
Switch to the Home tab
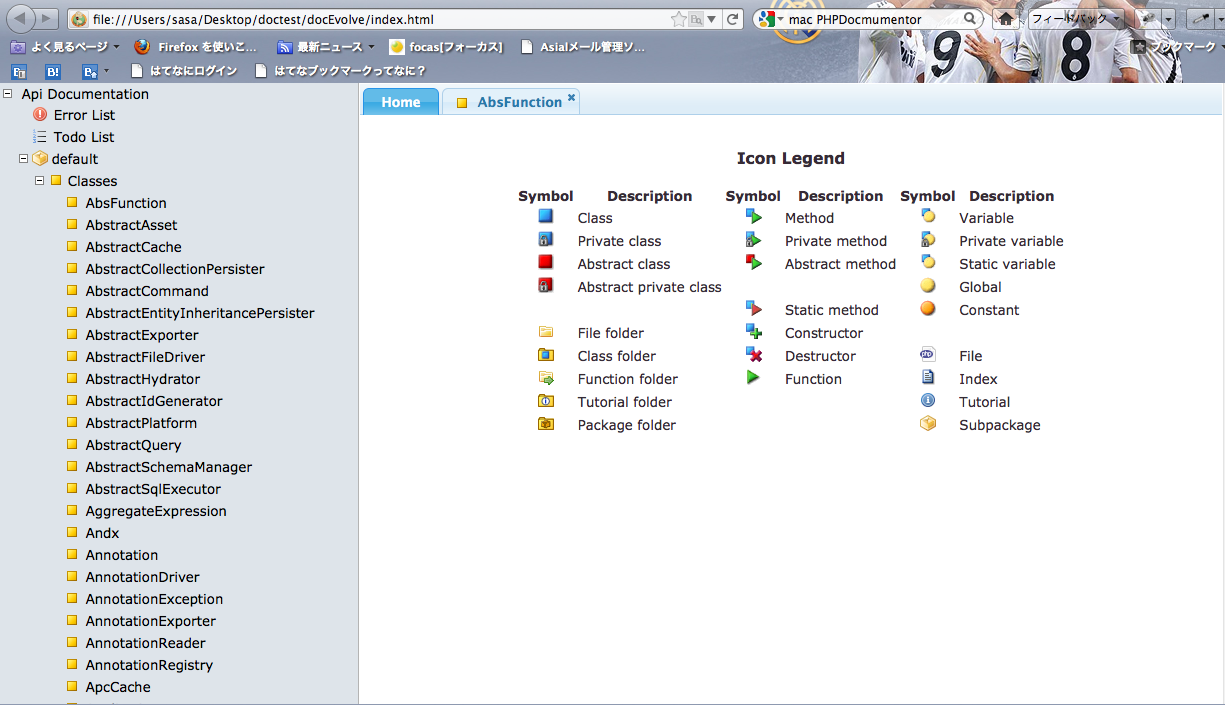[x=400, y=102]
